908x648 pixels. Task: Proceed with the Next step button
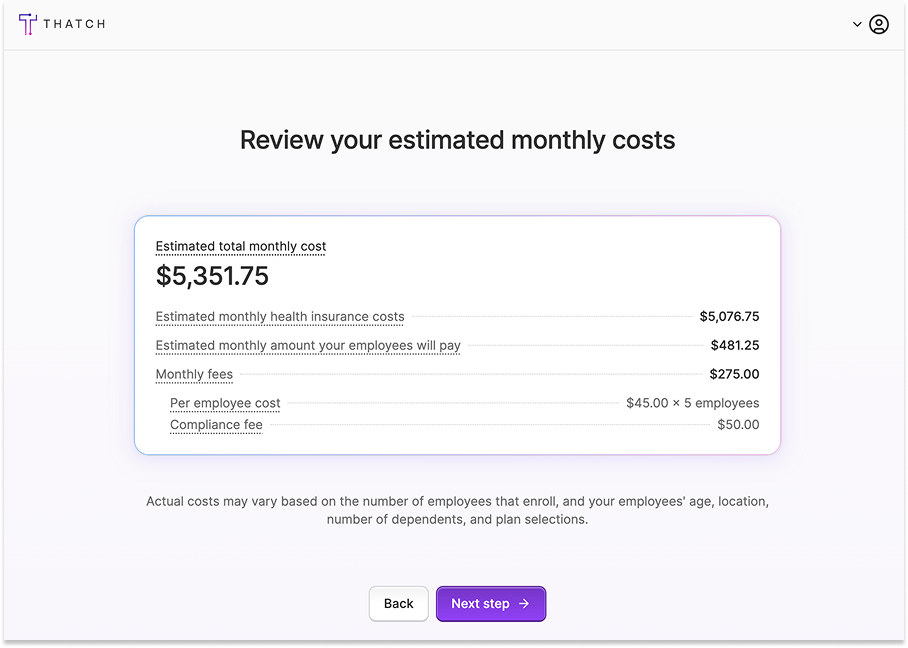[x=490, y=603]
